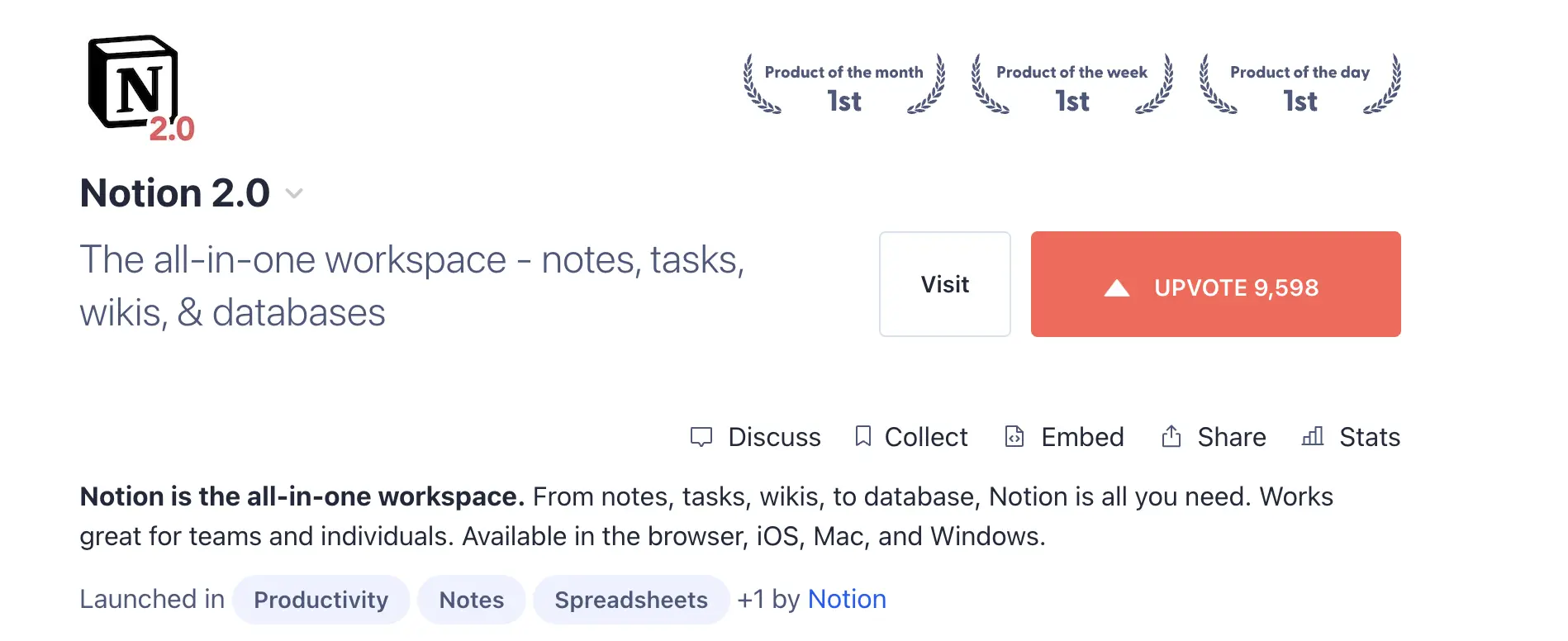Image resolution: width=1568 pixels, height=641 pixels.
Task: Open the Notion maker link
Action: (847, 599)
